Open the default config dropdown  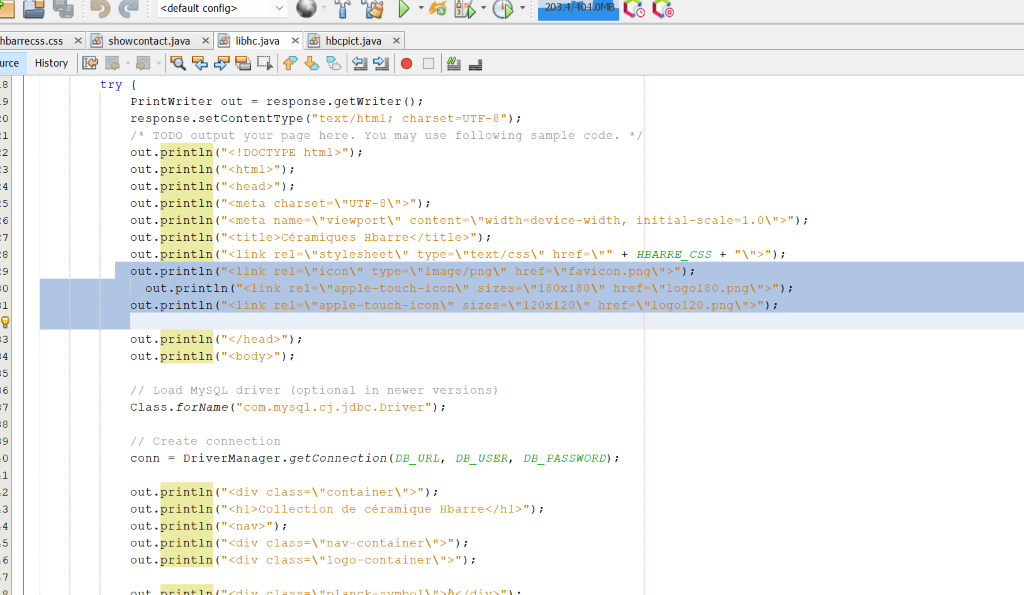click(221, 9)
